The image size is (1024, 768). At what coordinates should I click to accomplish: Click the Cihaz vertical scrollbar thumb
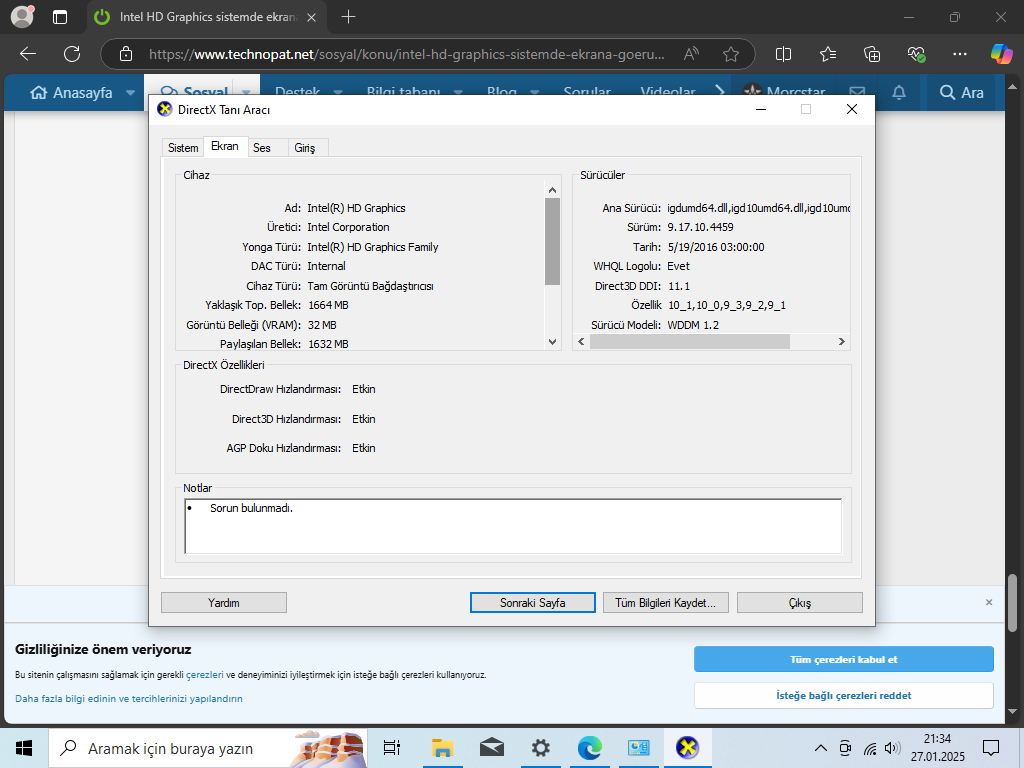click(x=552, y=241)
